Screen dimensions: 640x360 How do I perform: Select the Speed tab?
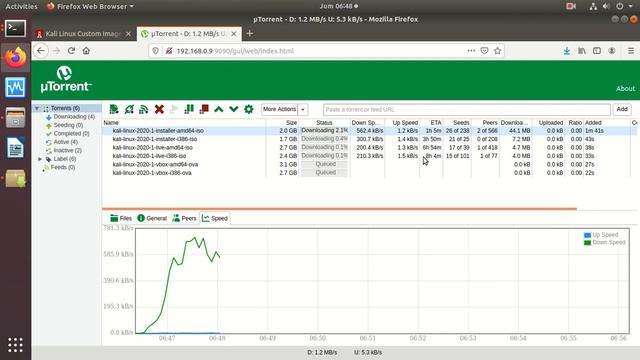click(215, 218)
